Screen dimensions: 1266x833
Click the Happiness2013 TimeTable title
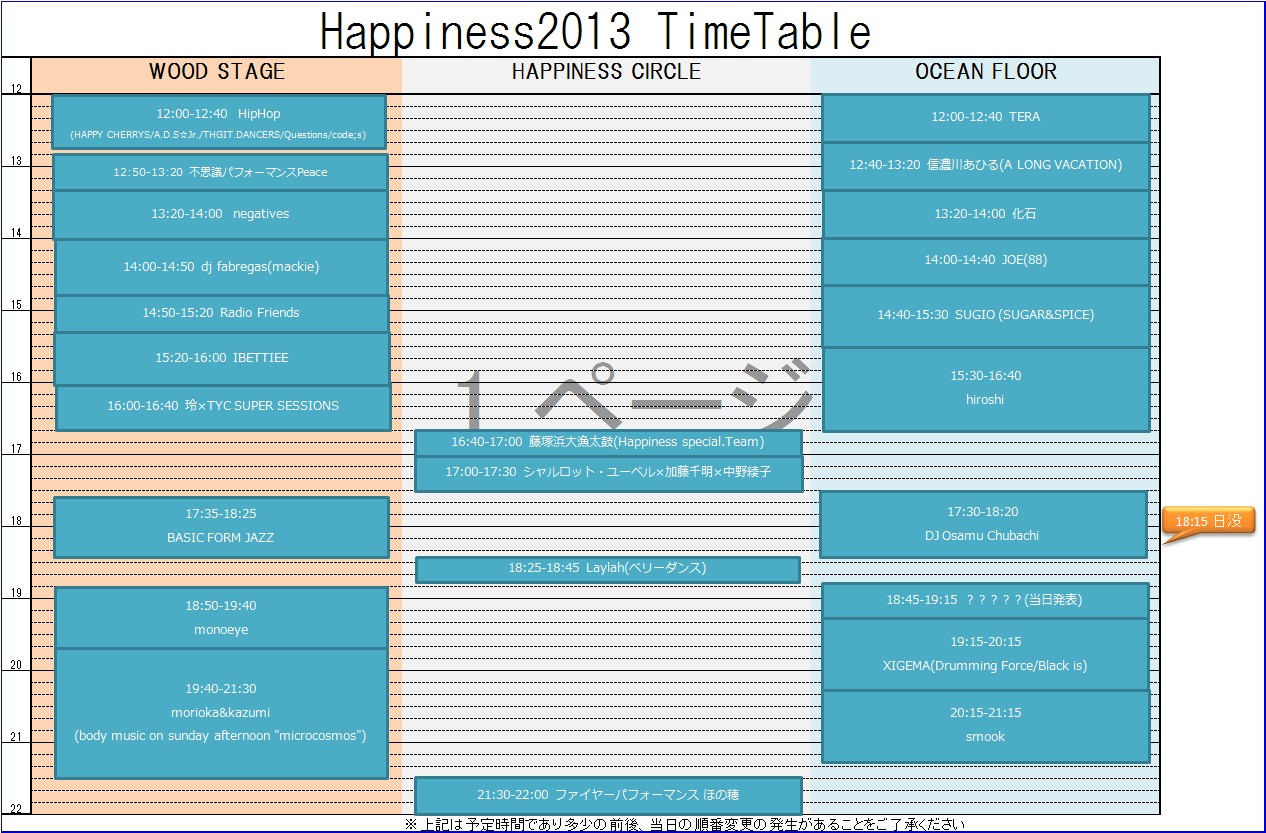coord(595,32)
